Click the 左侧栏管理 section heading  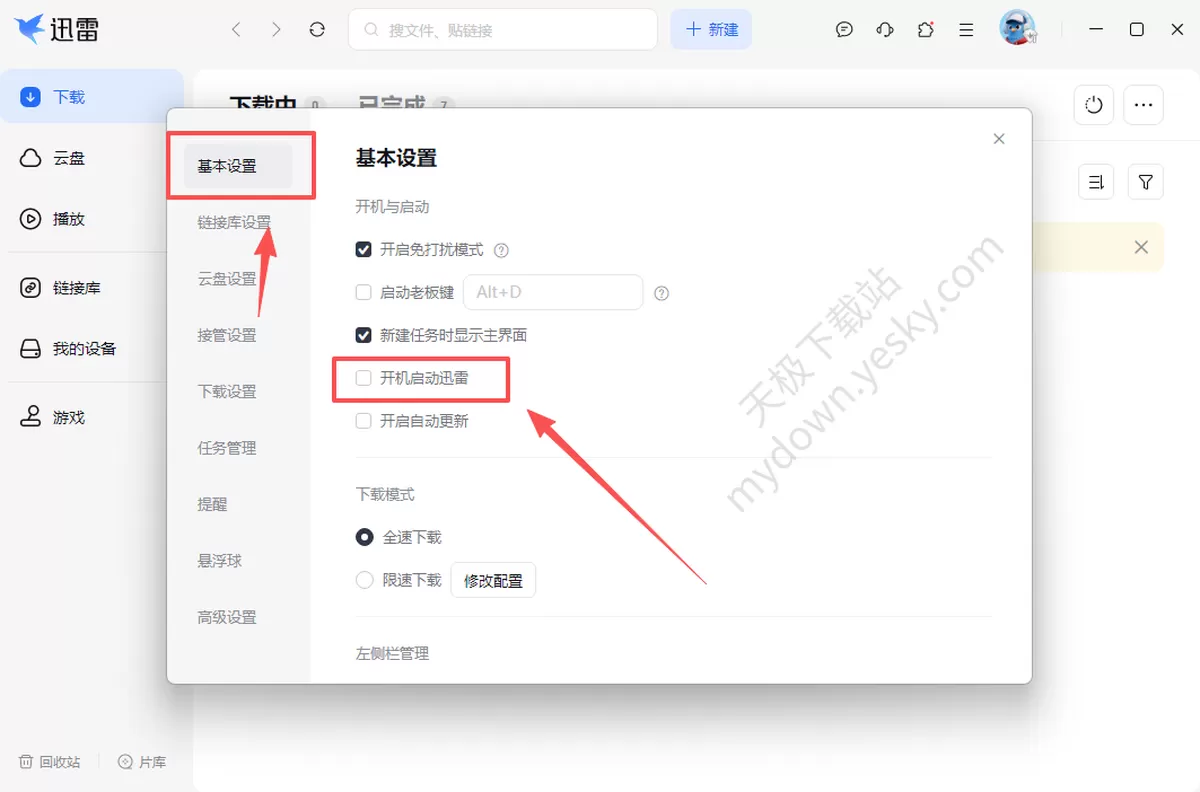[392, 653]
